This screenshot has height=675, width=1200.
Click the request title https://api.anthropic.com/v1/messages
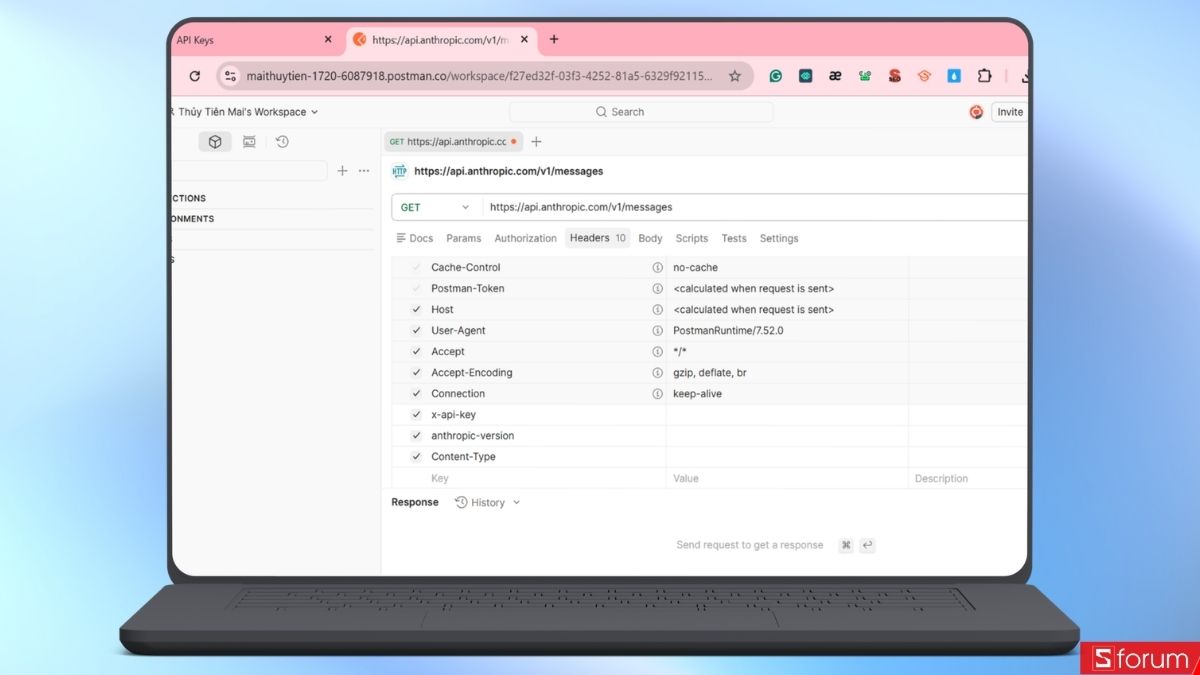(x=509, y=171)
